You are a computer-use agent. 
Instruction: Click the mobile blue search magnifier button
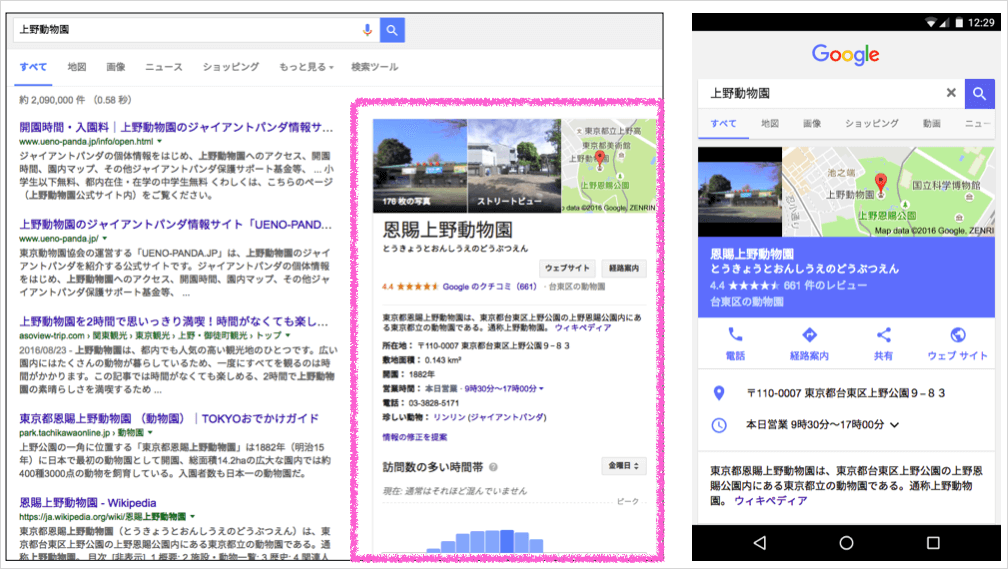(979, 93)
